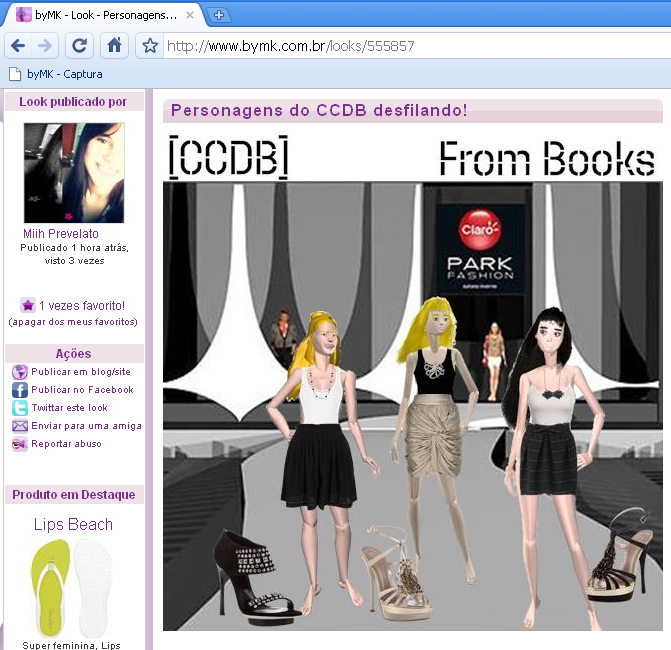The width and height of the screenshot is (671, 650).
Task: Open a new tab with plus button
Action: tap(219, 15)
